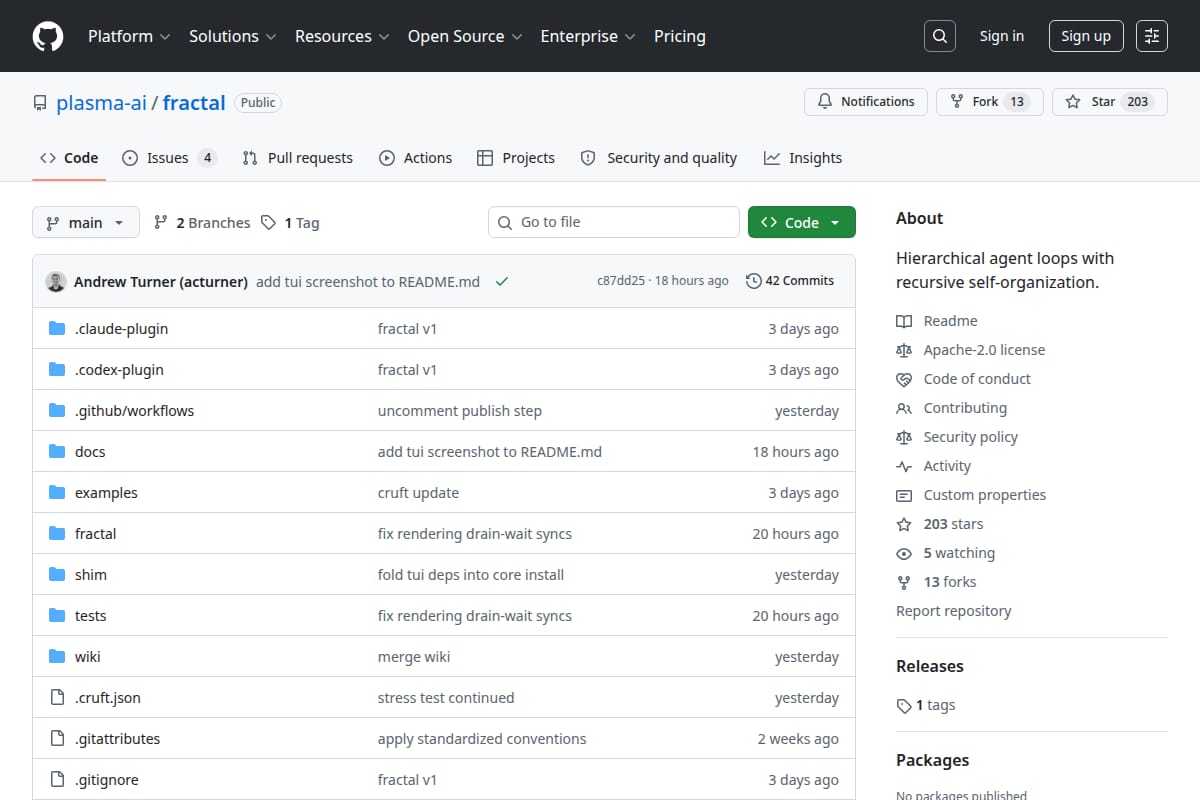Open the Report repository link
This screenshot has width=1200, height=800.
tap(954, 611)
